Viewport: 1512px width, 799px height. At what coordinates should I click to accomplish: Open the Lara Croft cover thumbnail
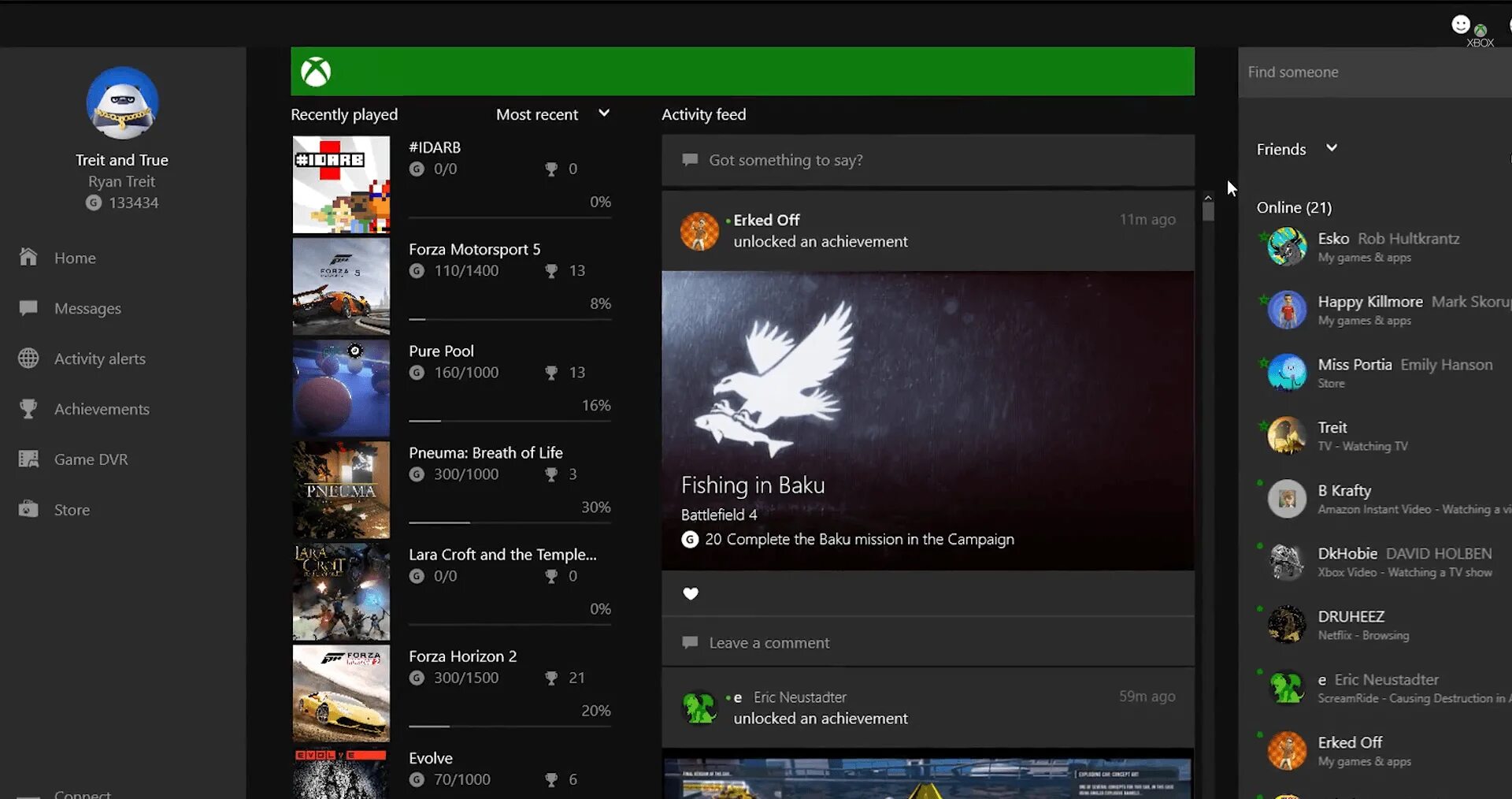[x=341, y=591]
